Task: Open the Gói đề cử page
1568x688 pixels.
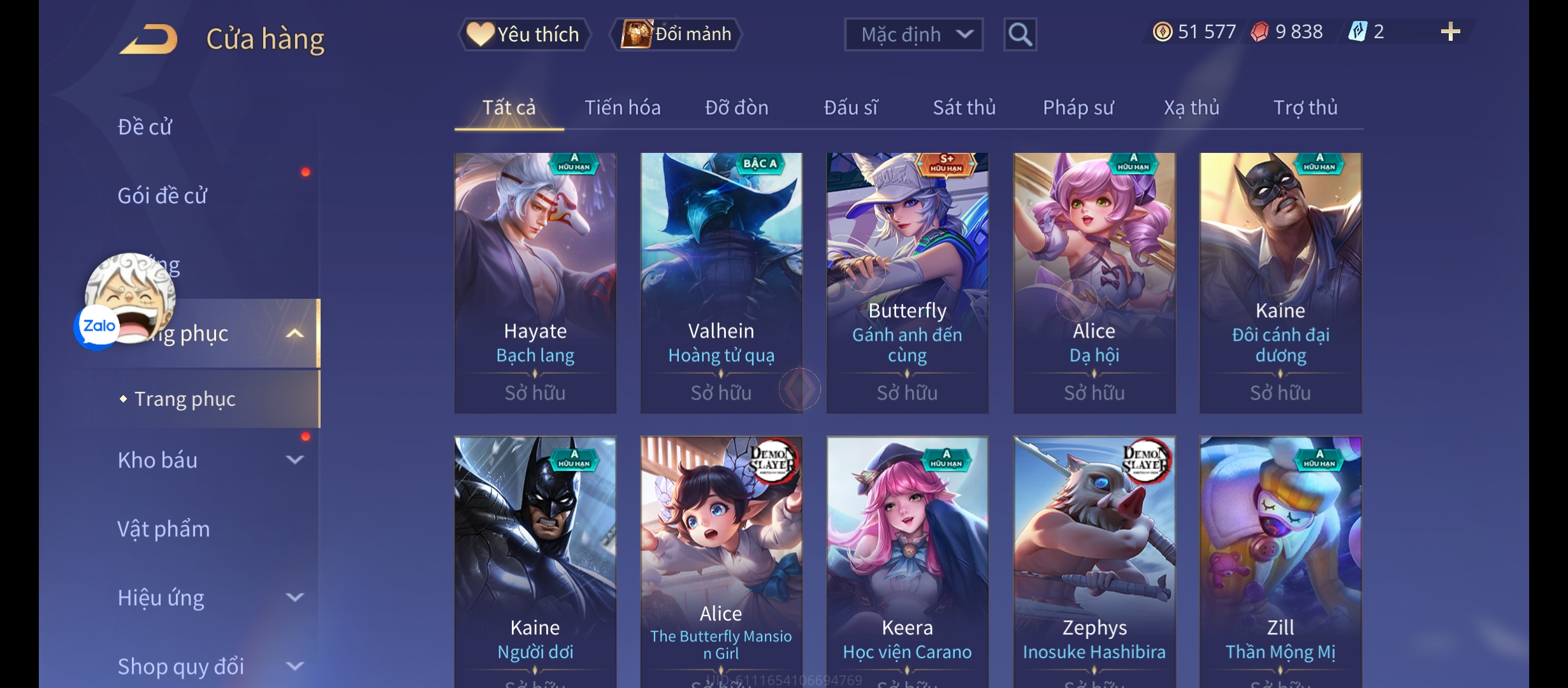Action: tap(163, 196)
